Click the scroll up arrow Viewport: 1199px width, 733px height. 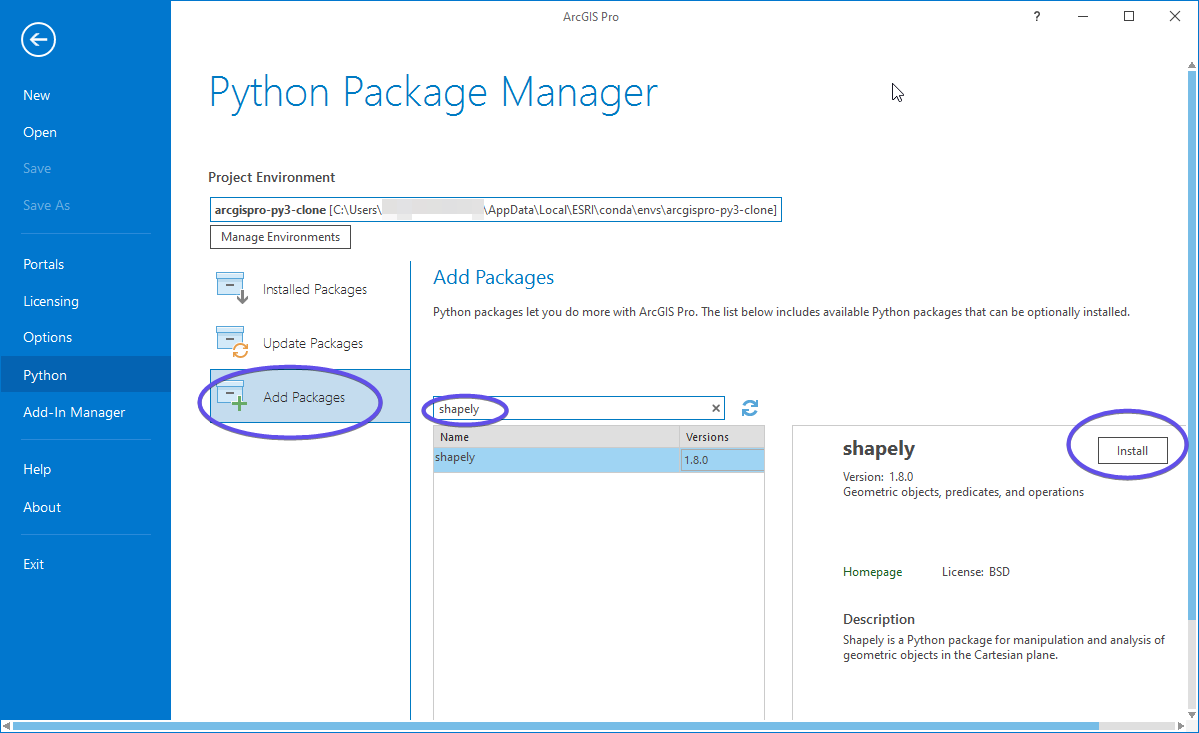[x=1191, y=65]
